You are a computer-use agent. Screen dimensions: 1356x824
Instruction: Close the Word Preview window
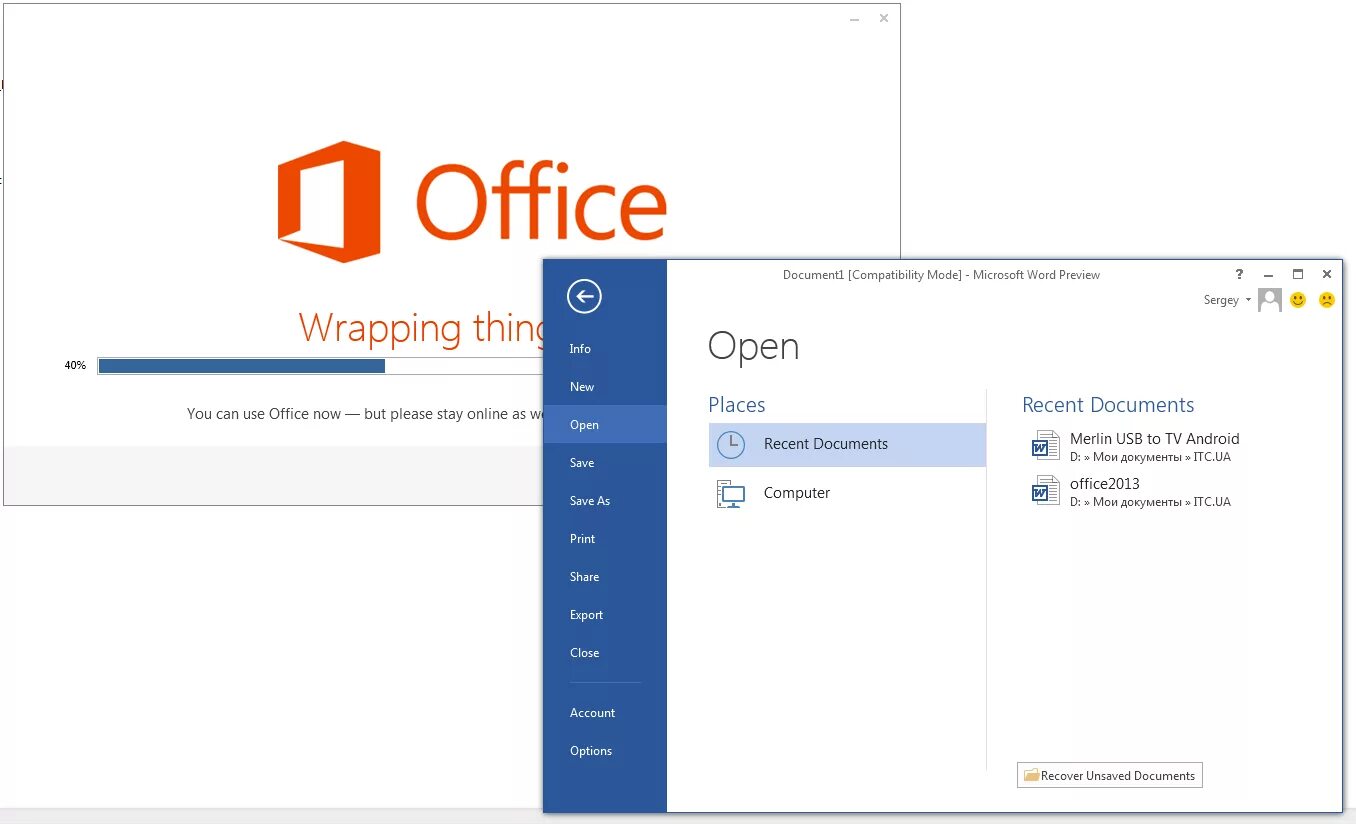coord(1327,274)
